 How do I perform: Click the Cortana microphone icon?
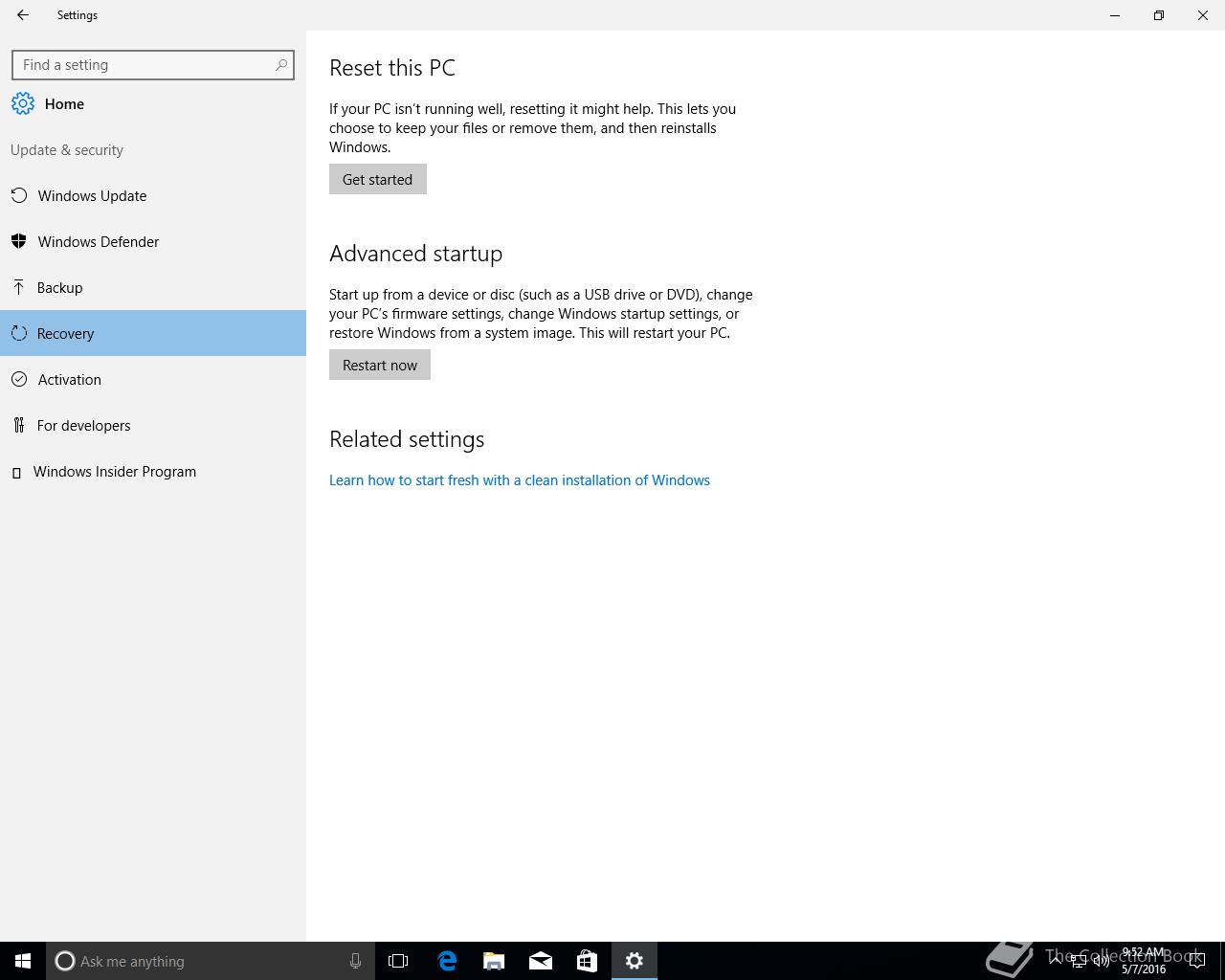pyautogui.click(x=355, y=961)
